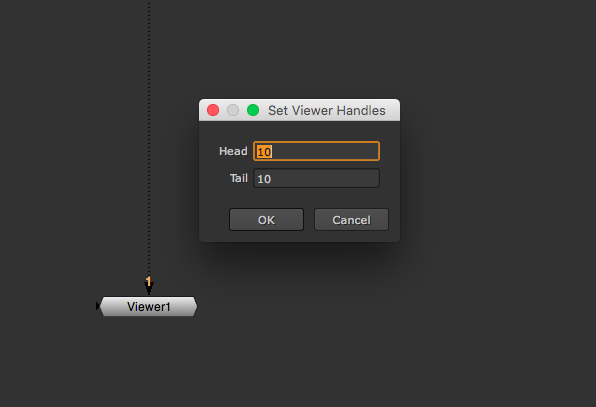Click the greyed-out minimize button

click(x=233, y=110)
